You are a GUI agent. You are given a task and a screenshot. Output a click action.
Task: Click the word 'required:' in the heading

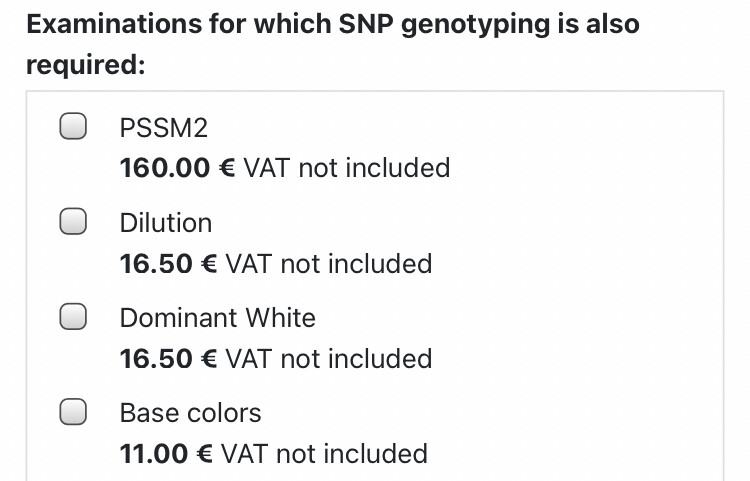86,65
